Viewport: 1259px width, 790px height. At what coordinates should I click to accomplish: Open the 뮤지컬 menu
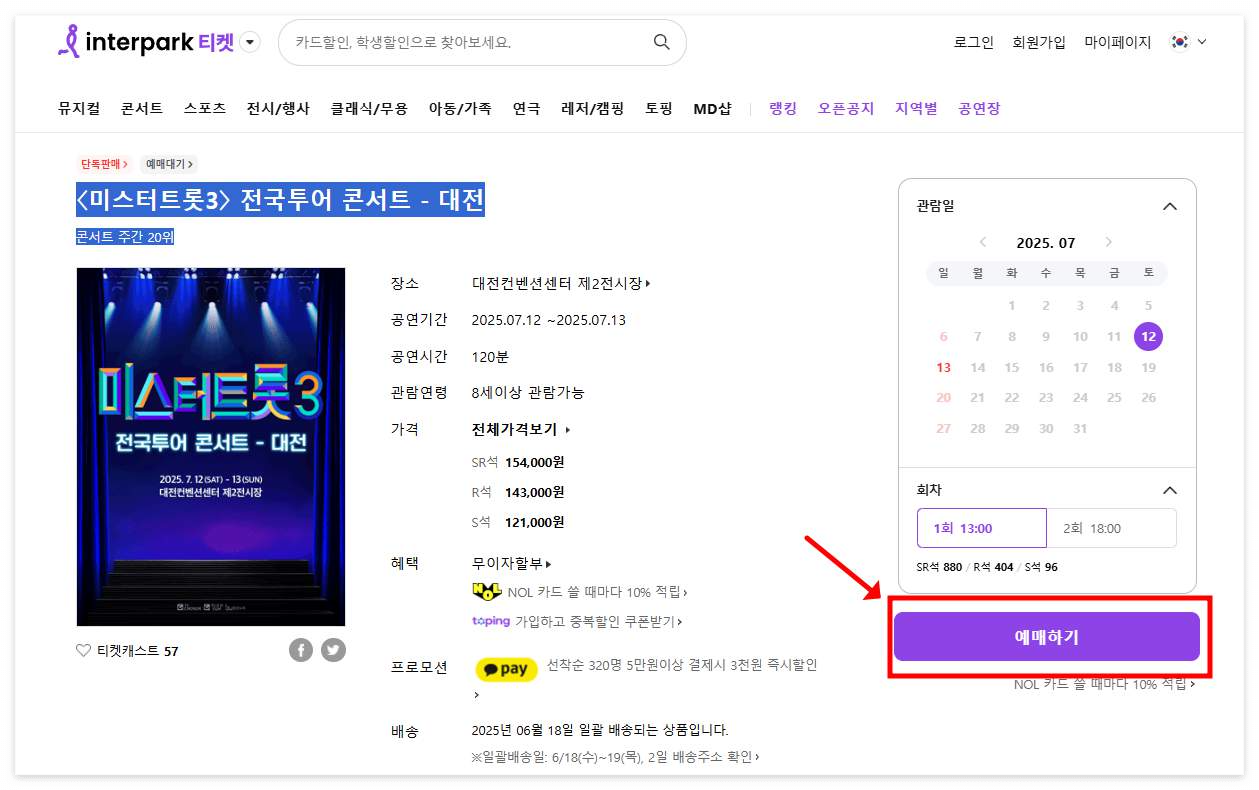click(79, 108)
